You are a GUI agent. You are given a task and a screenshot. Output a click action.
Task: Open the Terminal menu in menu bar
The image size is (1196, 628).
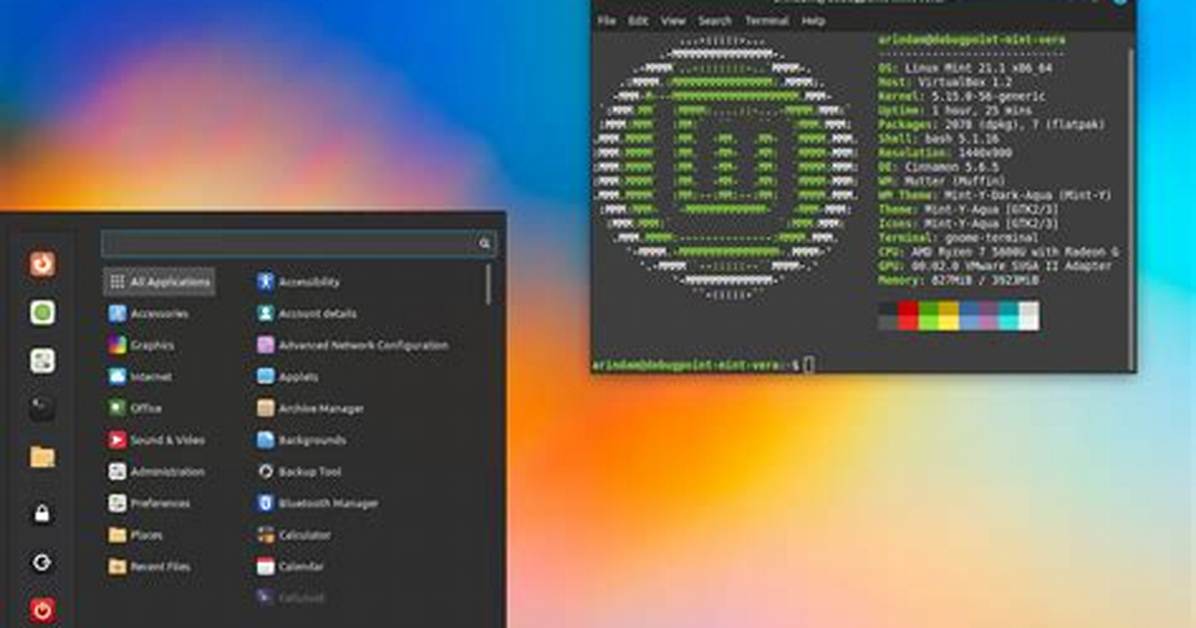767,21
